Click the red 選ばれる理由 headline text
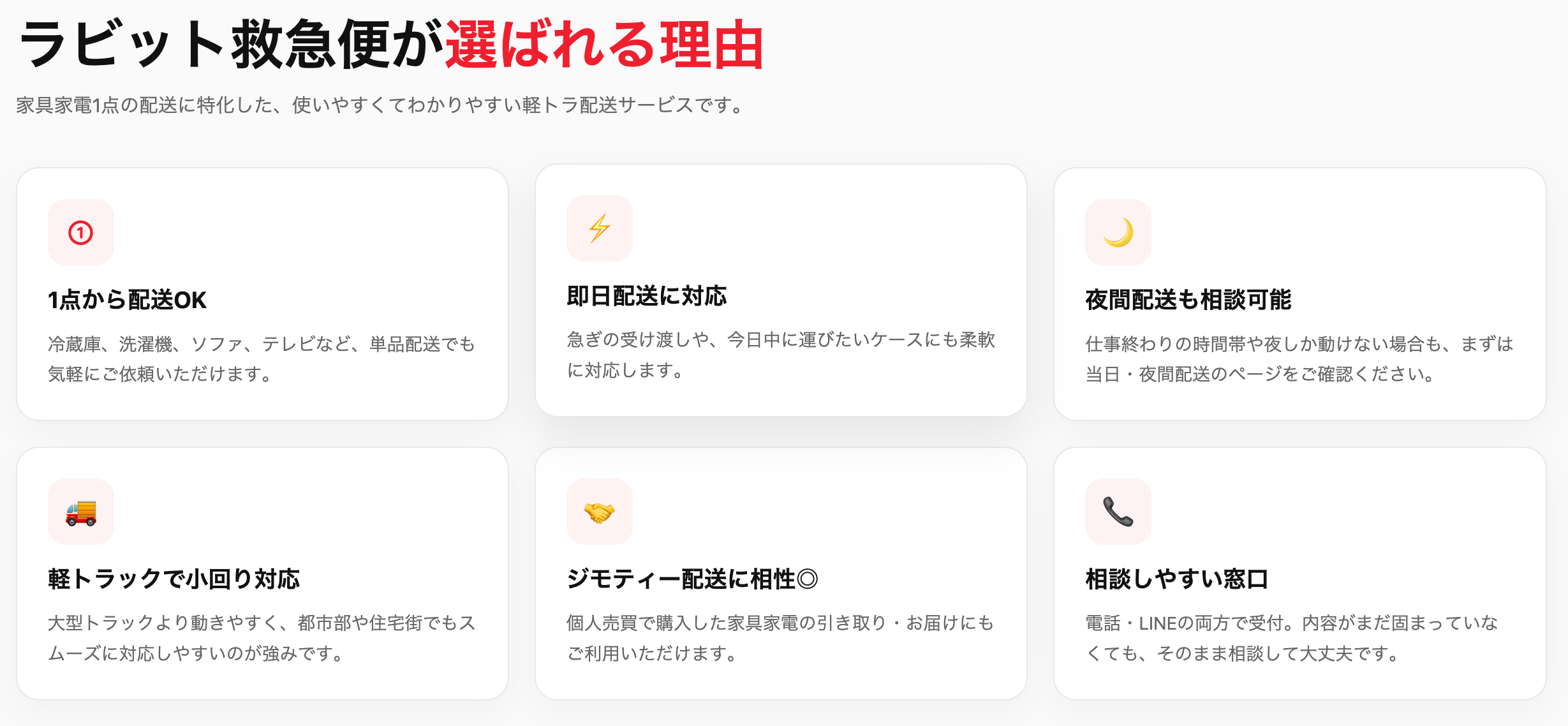Viewport: 1568px width, 726px height. click(604, 45)
